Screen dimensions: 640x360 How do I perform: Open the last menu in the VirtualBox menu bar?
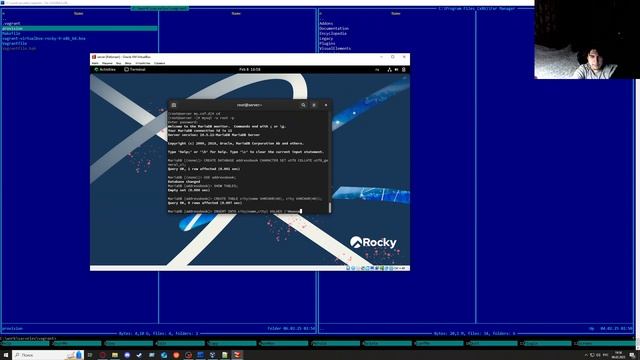click(160, 63)
